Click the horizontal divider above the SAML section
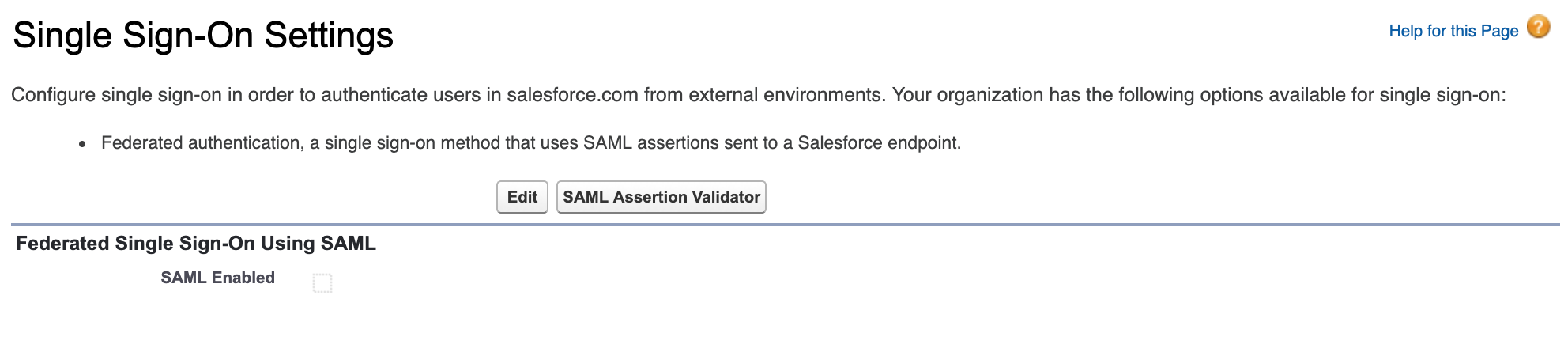The height and width of the screenshot is (337, 1568). point(784,225)
